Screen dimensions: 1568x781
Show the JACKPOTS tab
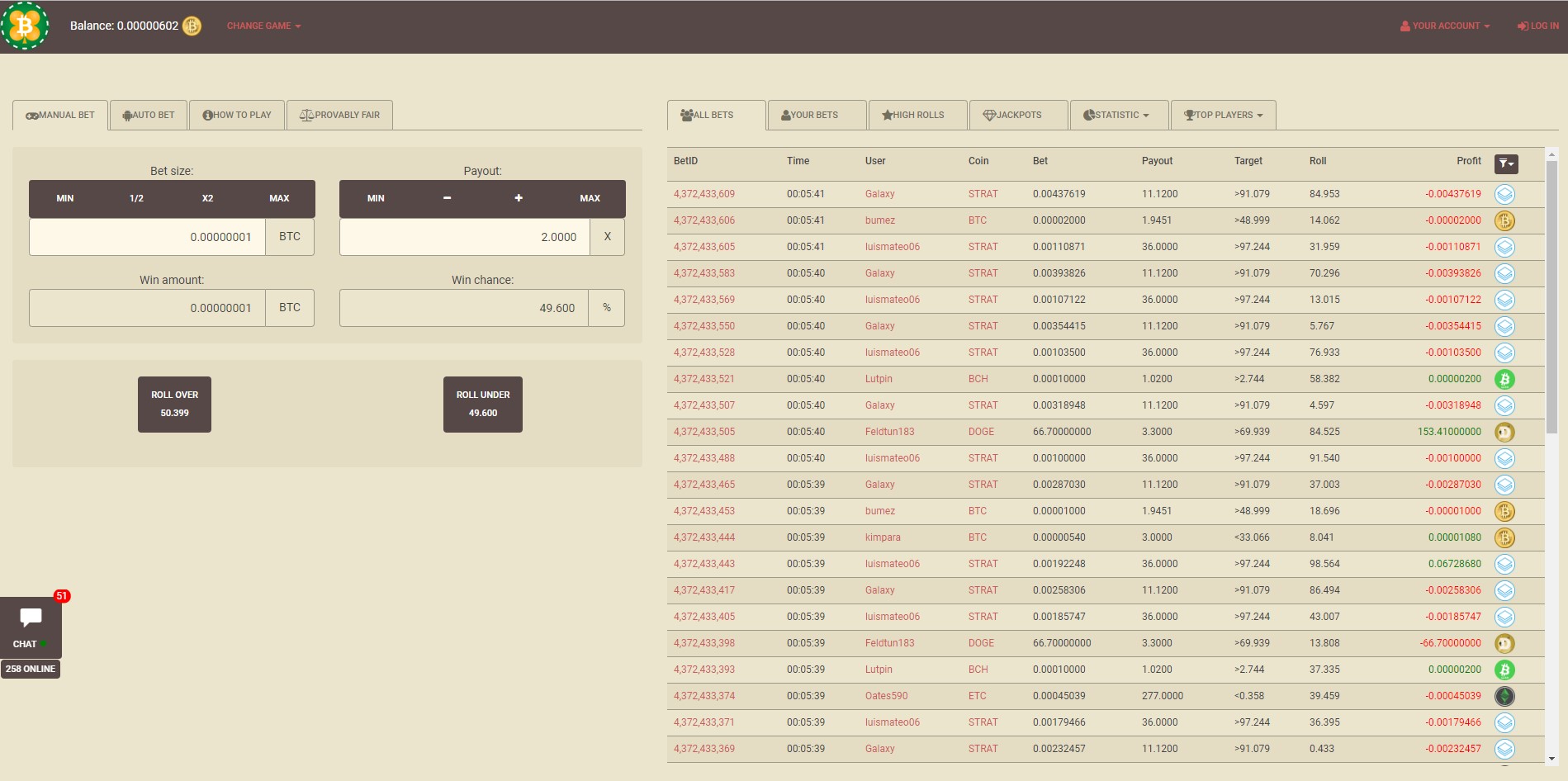(1018, 115)
